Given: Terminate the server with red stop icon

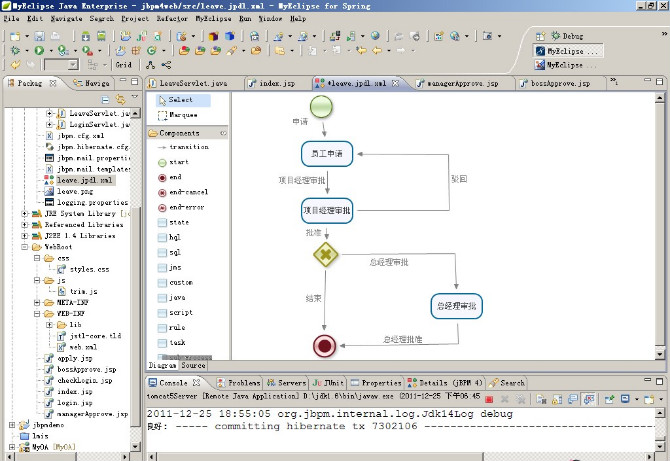Looking at the screenshot, I should [489, 398].
